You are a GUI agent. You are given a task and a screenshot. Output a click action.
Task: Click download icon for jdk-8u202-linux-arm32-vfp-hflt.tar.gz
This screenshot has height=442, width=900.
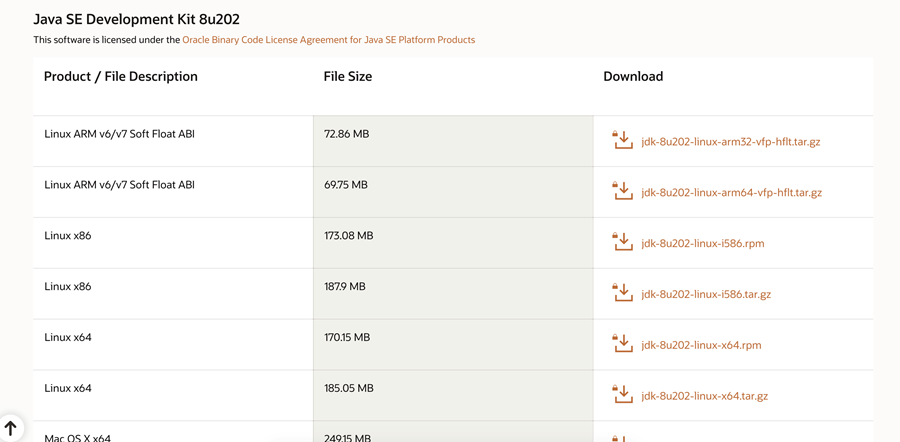(x=623, y=140)
